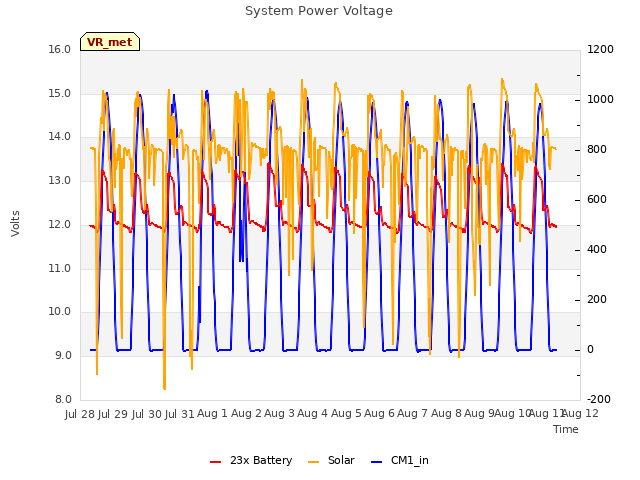Click the 200 right axis tick label
The image size is (640, 480).
click(597, 300)
